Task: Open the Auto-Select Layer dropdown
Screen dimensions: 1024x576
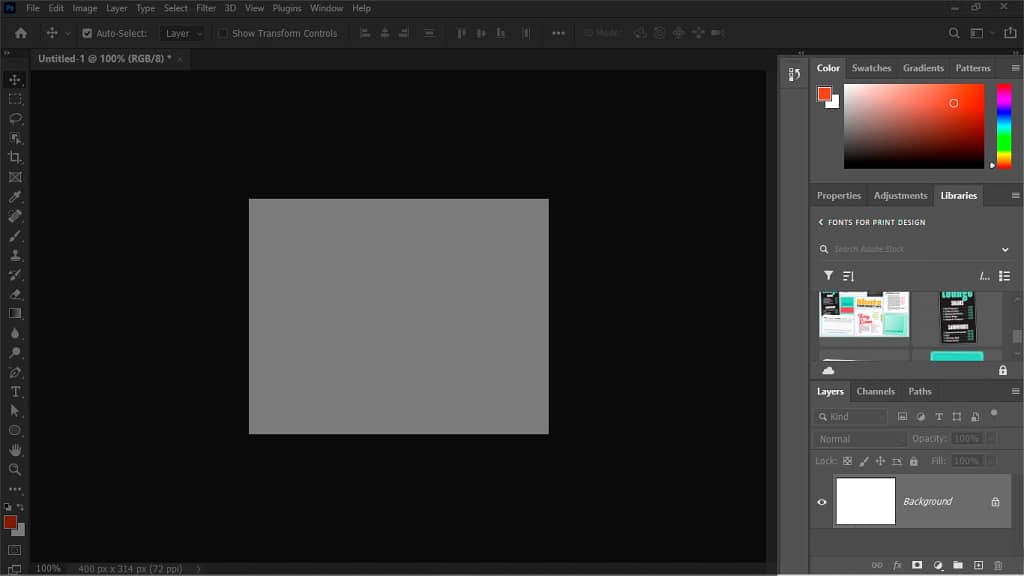Action: pyautogui.click(x=182, y=33)
